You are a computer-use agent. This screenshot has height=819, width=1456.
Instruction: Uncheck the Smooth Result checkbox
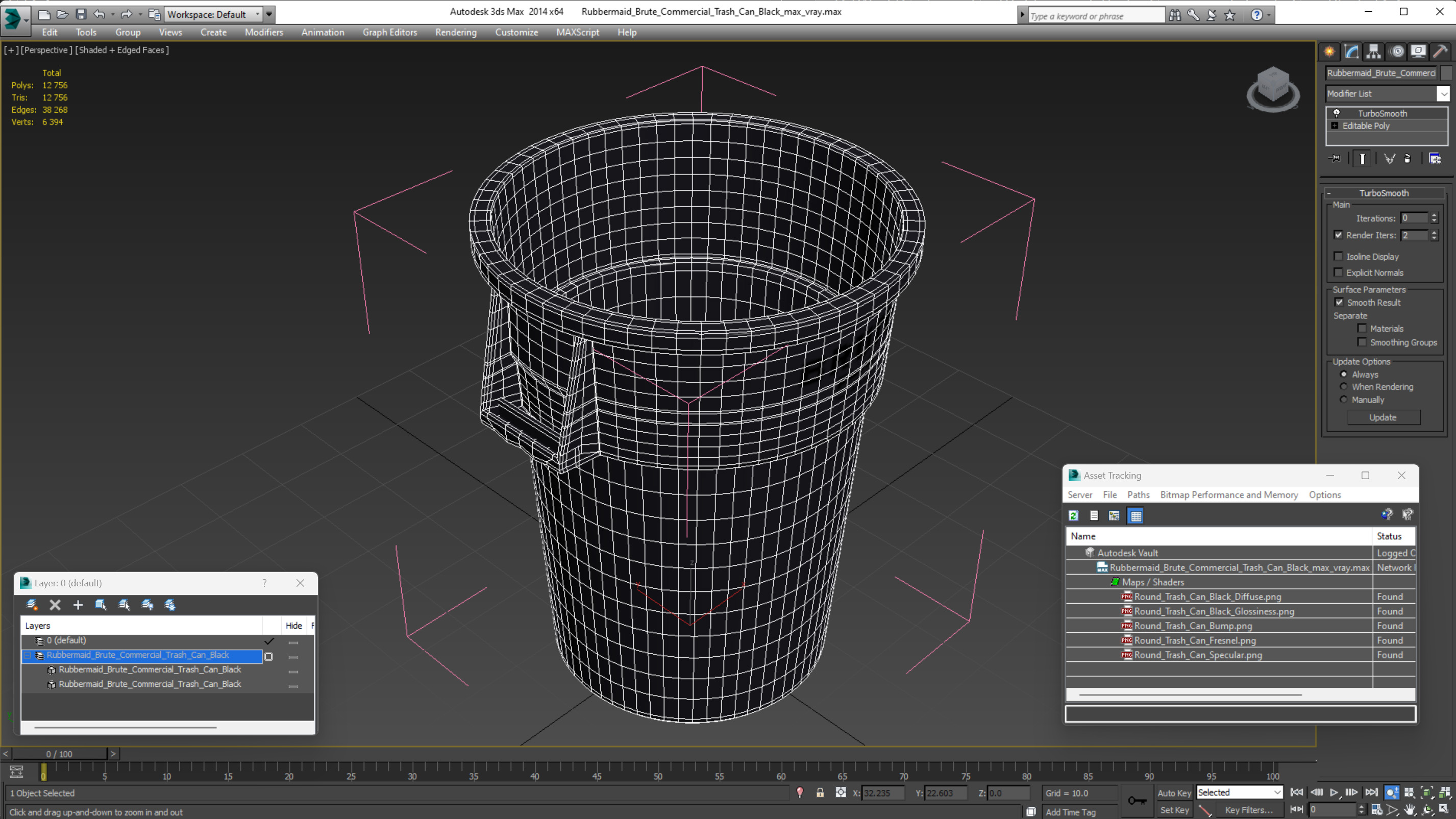click(1339, 303)
